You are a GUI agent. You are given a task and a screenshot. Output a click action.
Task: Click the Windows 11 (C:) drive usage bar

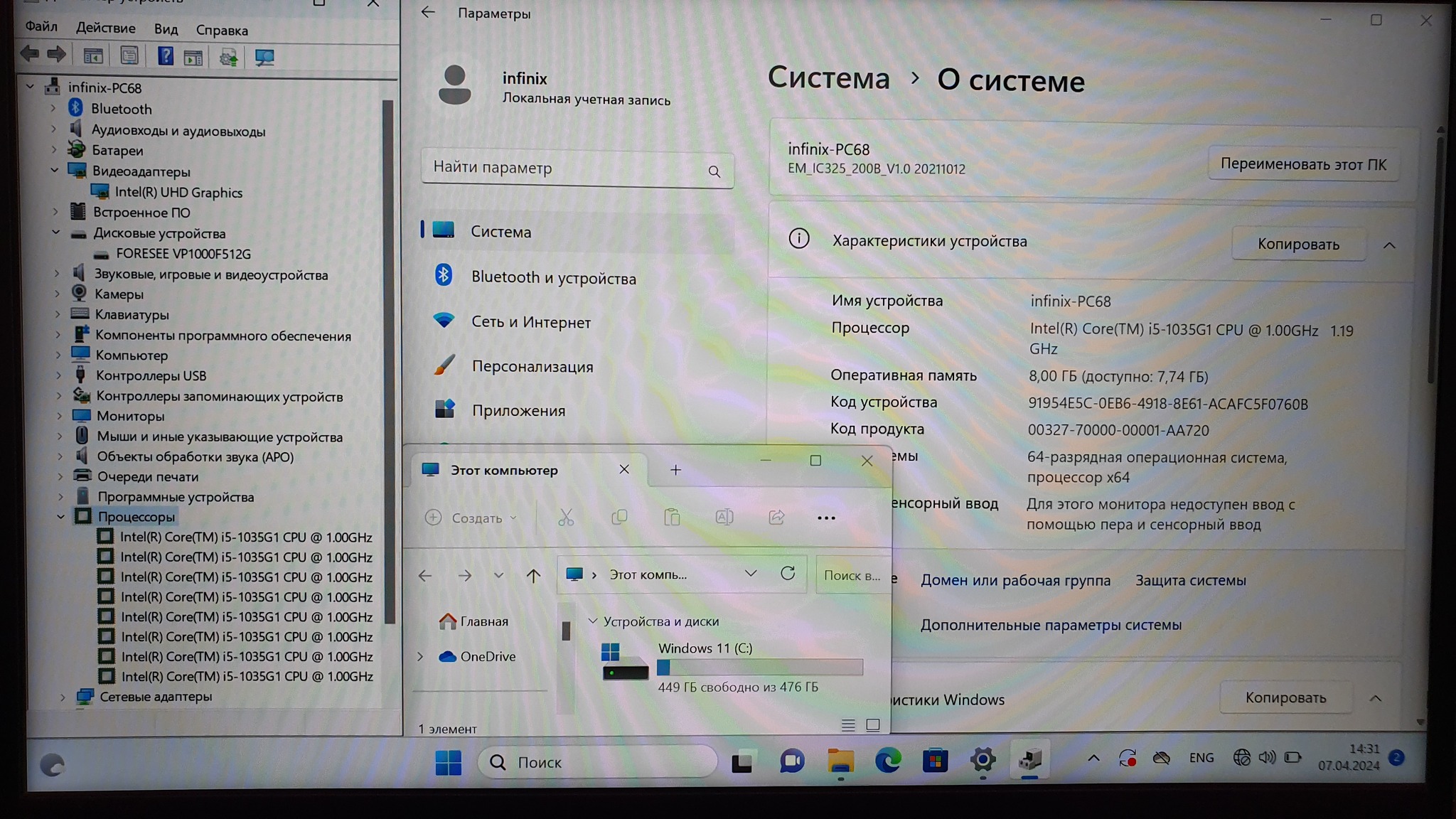[759, 667]
